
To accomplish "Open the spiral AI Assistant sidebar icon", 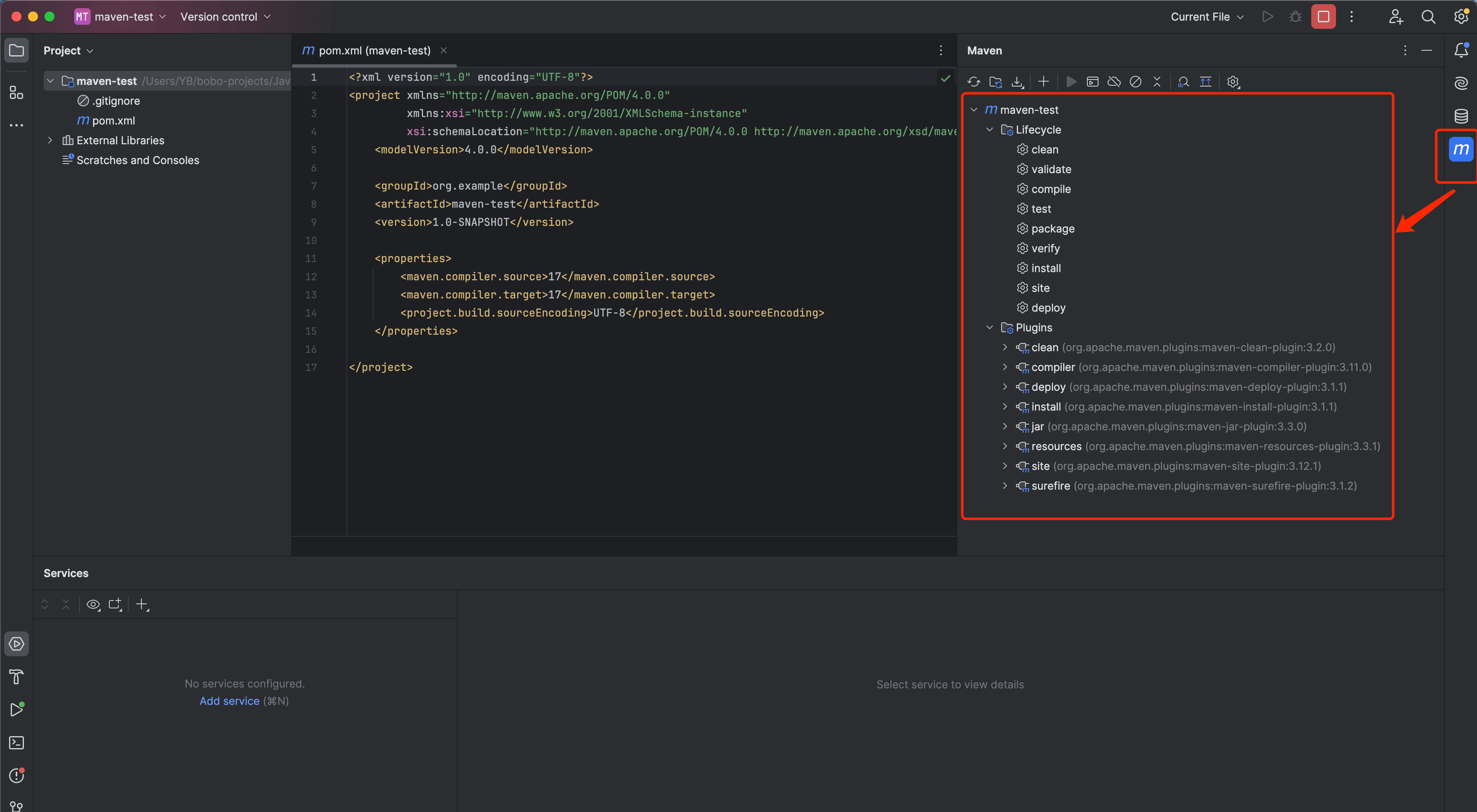I will pos(1461,84).
